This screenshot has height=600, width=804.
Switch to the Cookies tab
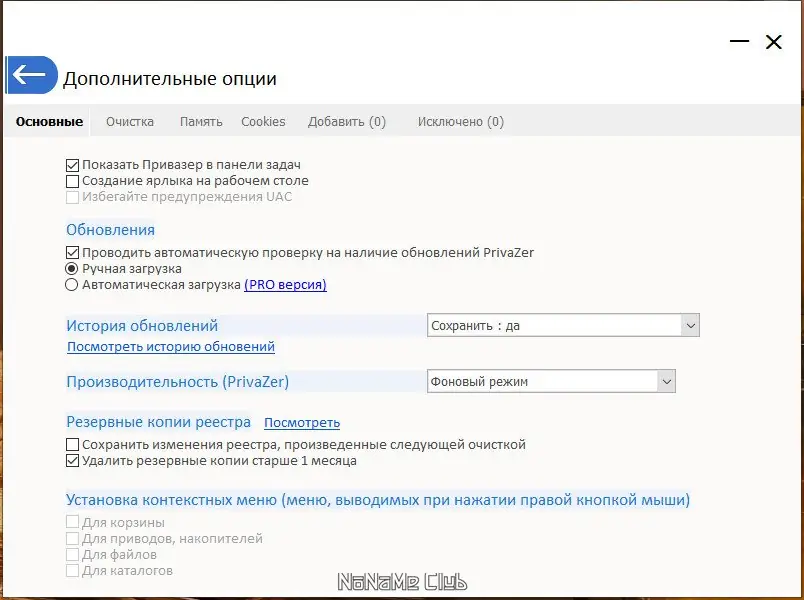(x=263, y=122)
